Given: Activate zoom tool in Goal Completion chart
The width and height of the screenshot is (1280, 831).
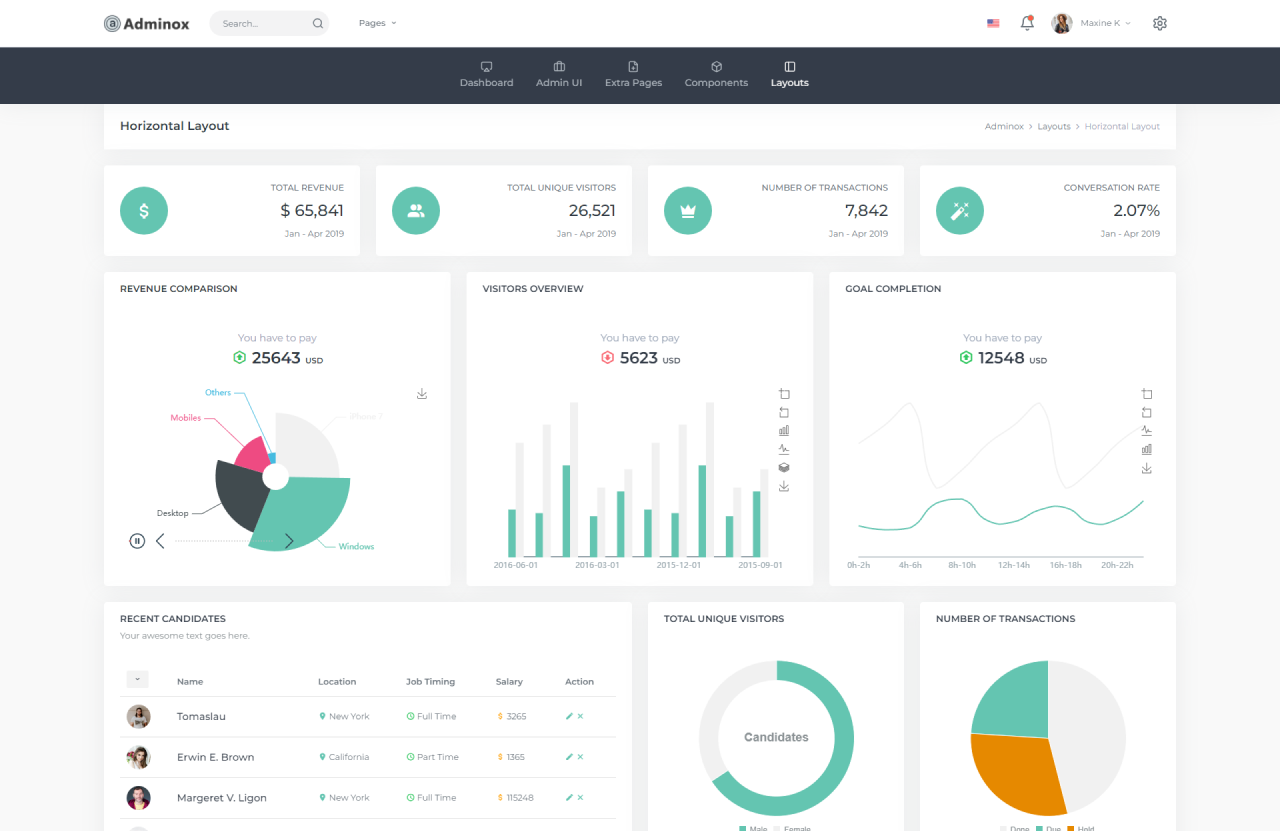Looking at the screenshot, I should pos(1147,394).
